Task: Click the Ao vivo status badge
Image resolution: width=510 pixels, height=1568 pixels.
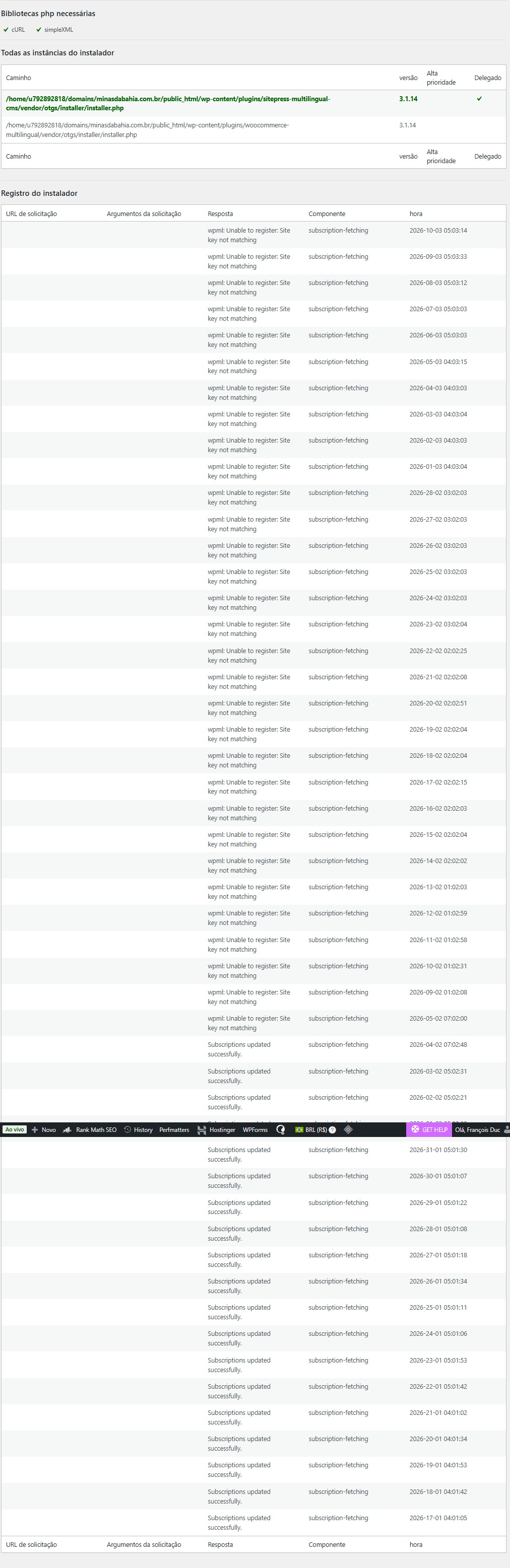Action: pyautogui.click(x=15, y=1130)
